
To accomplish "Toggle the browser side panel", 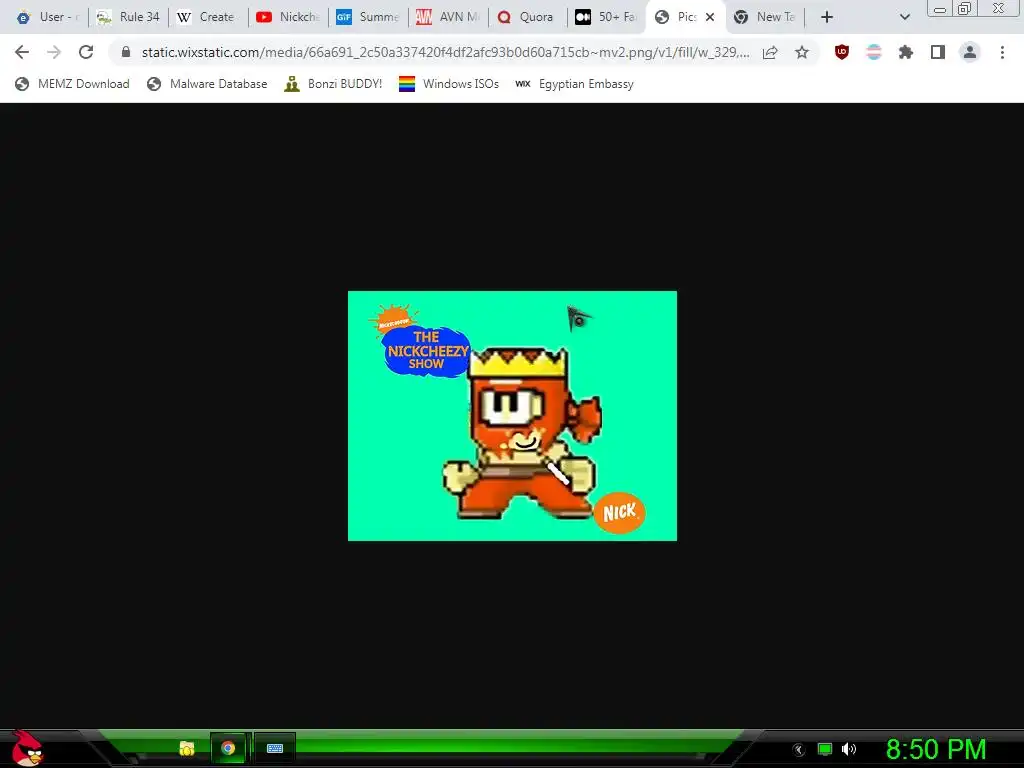I will pos(938,52).
